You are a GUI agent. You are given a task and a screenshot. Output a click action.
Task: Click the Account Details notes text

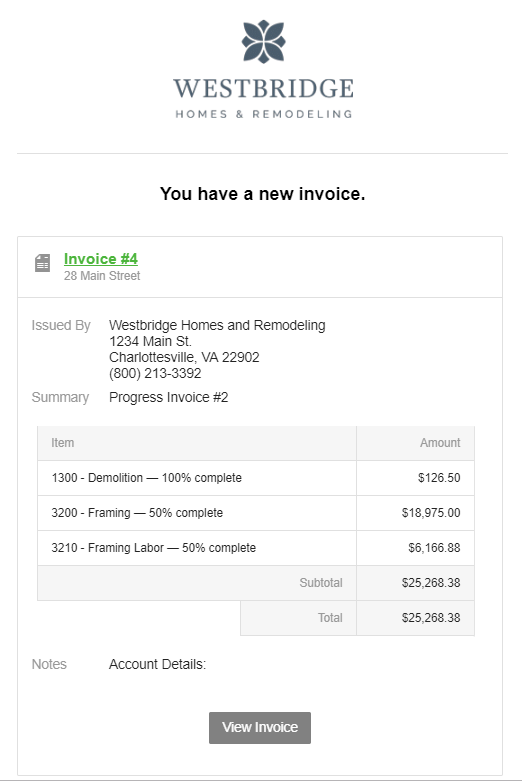click(x=157, y=664)
